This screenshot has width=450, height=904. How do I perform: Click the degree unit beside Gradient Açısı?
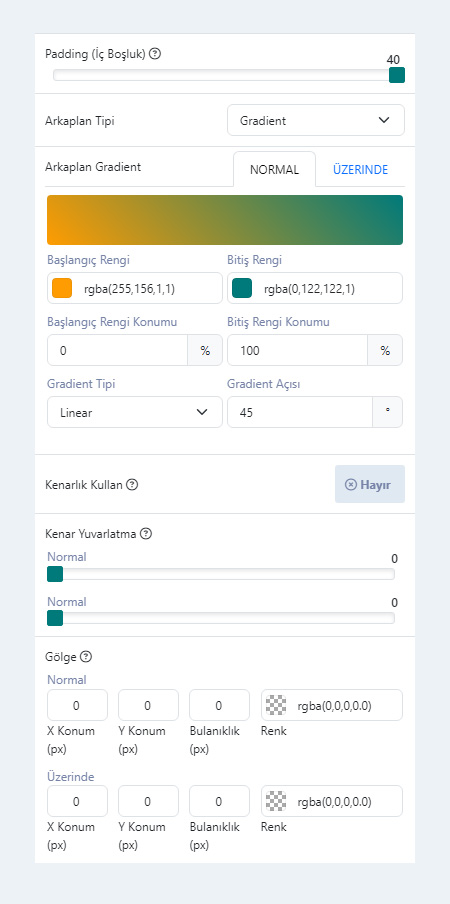(388, 412)
